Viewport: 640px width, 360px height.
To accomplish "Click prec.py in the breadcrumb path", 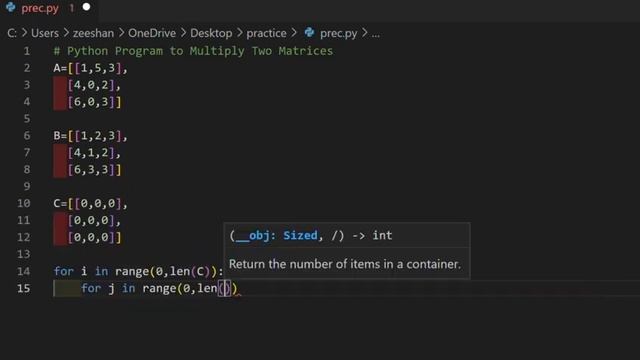I will click(338, 33).
